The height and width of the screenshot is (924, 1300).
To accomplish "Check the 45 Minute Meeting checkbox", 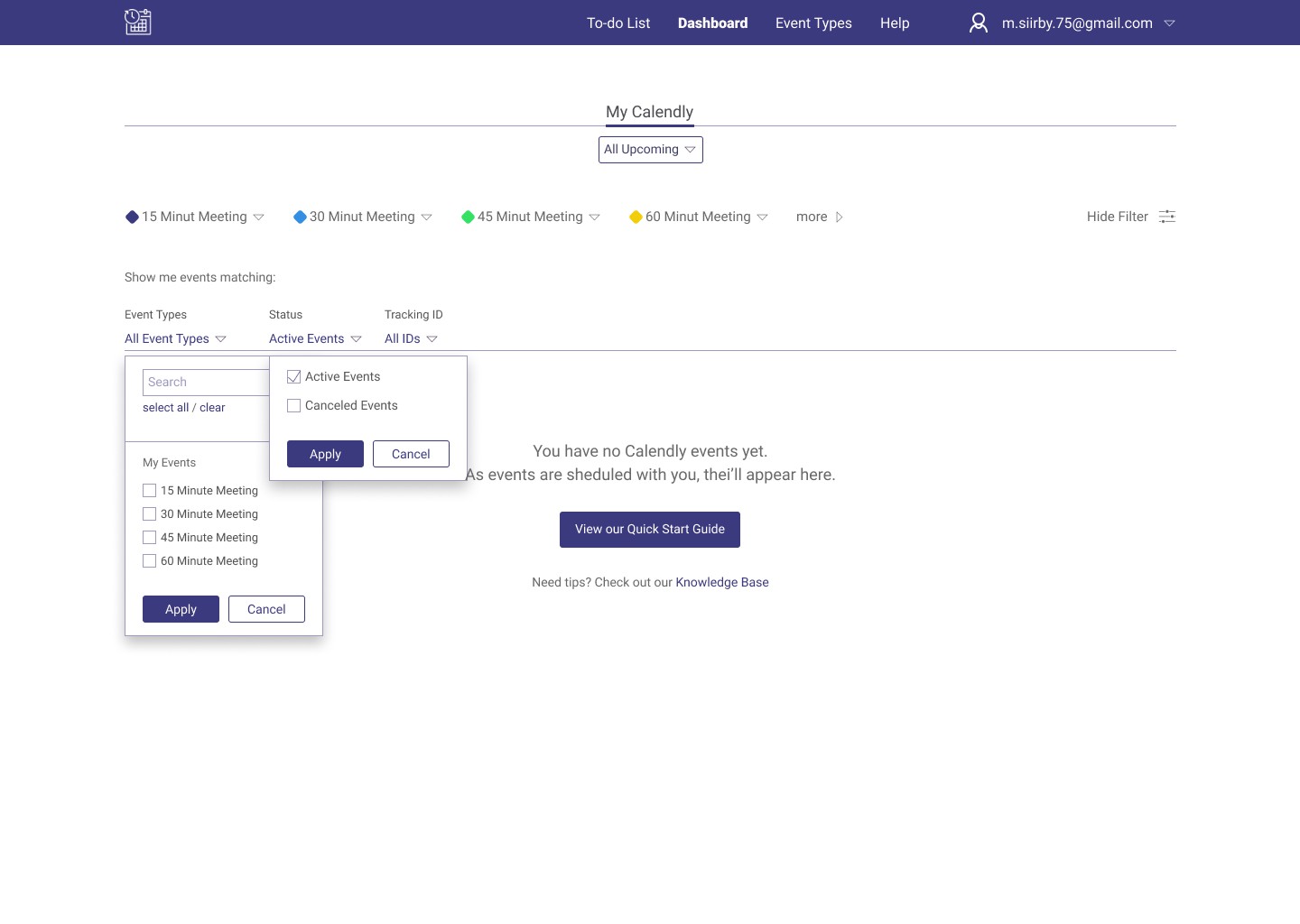I will [x=149, y=538].
